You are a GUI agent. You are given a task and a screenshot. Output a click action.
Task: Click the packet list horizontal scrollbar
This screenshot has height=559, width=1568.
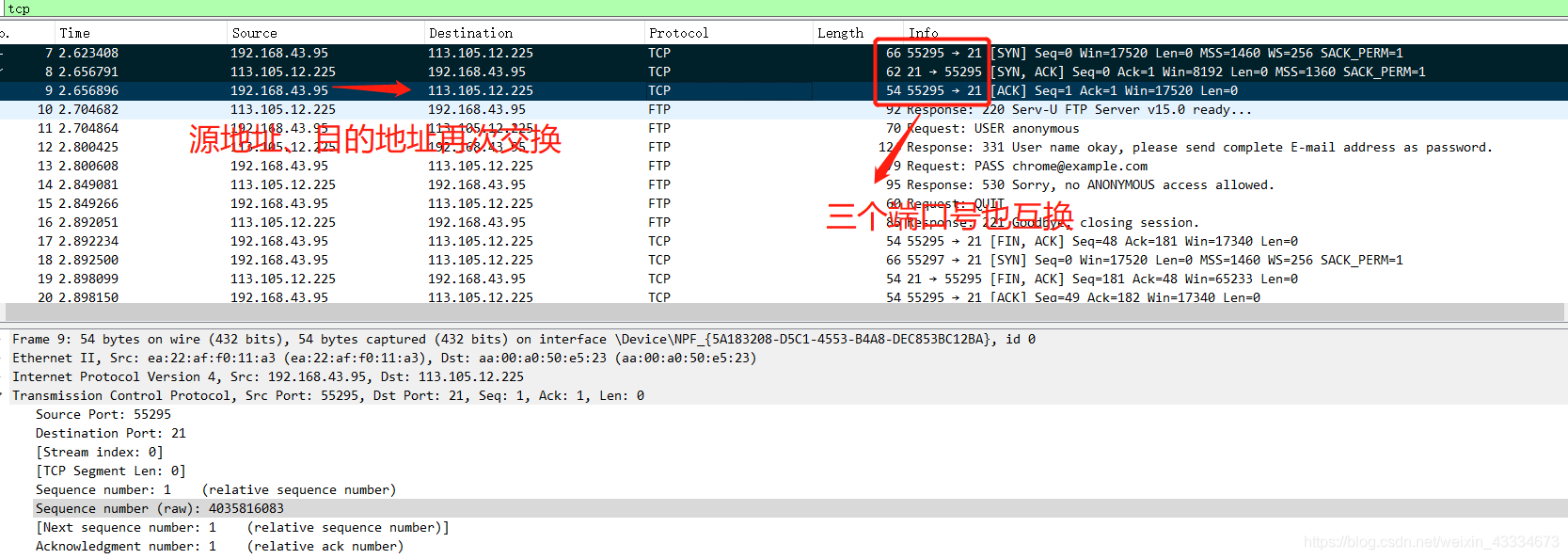pyautogui.click(x=784, y=312)
